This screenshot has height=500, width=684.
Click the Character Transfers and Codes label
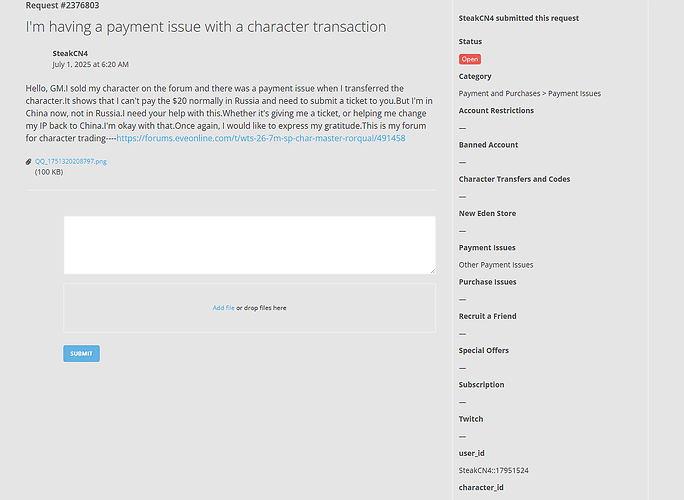pos(514,179)
